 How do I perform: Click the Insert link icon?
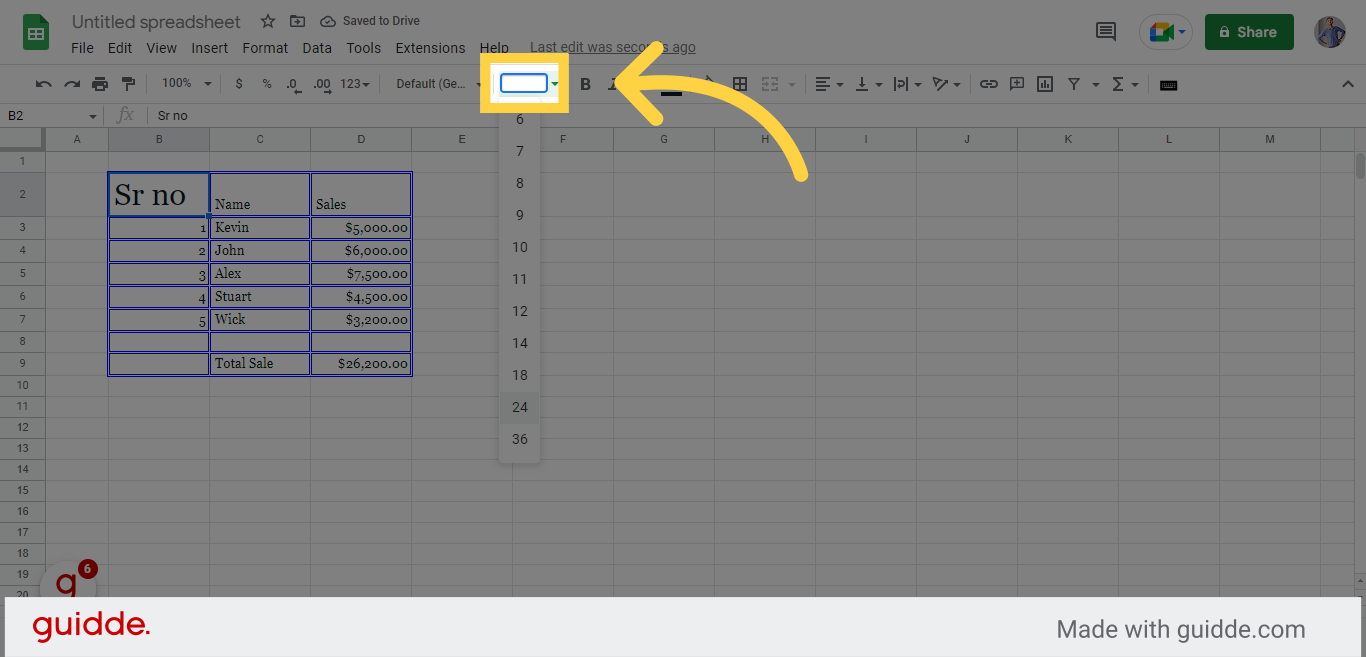[x=988, y=84]
